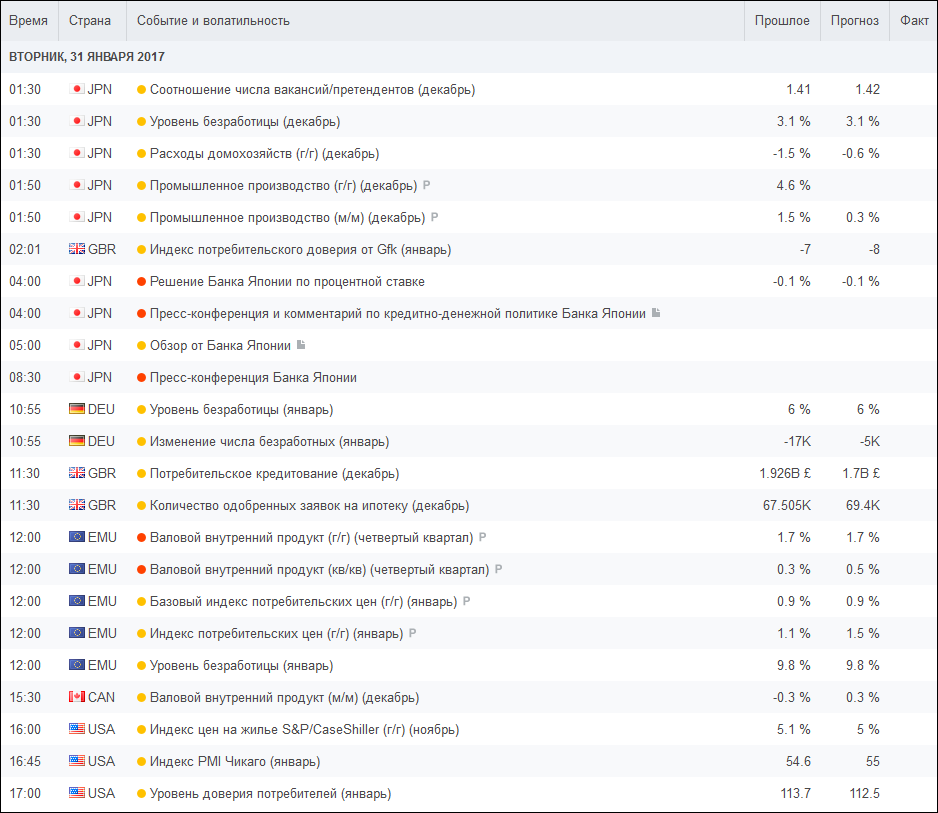The image size is (938, 813).
Task: Click the Страна column header
Action: [x=90, y=21]
